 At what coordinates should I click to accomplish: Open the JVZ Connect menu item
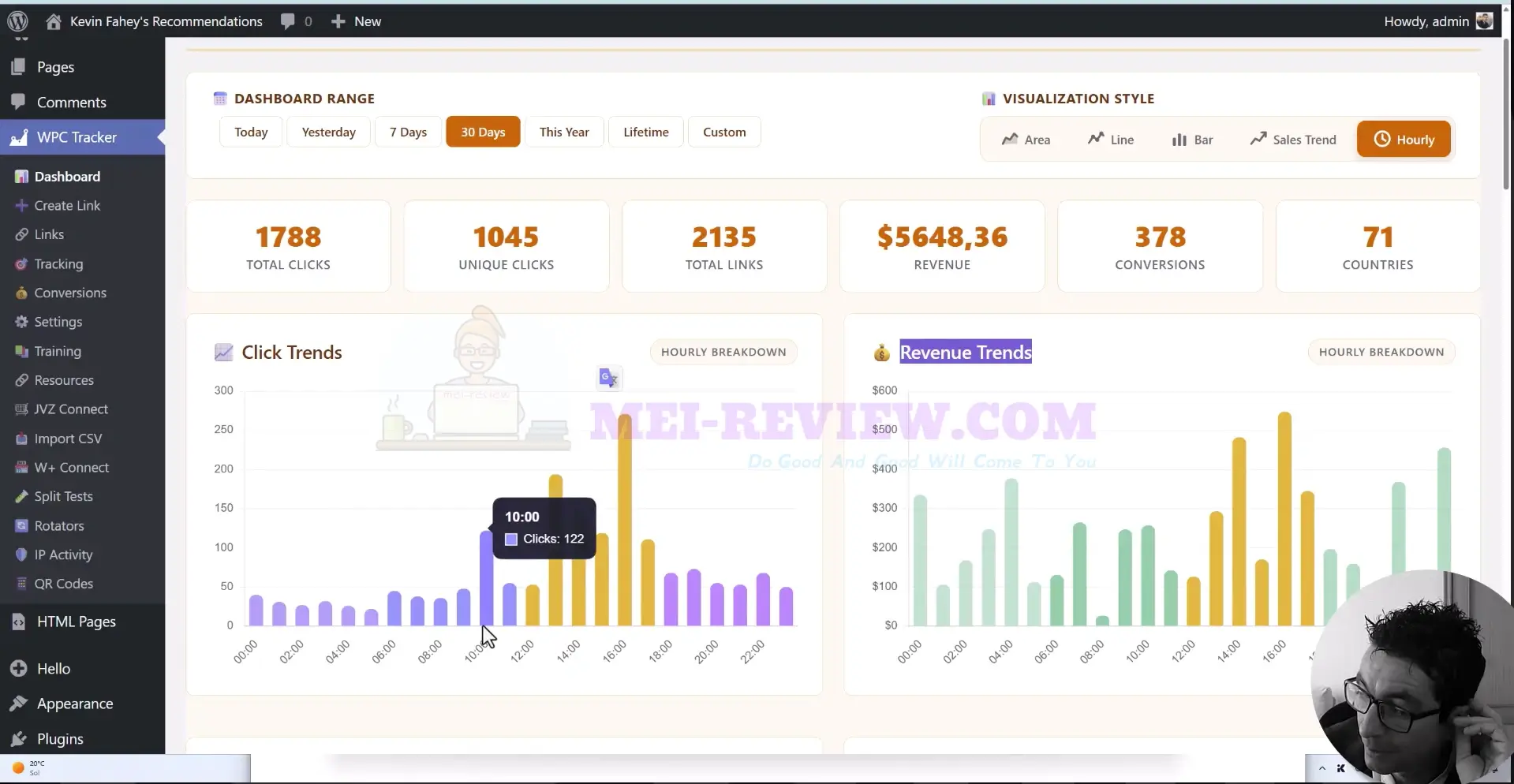click(71, 409)
